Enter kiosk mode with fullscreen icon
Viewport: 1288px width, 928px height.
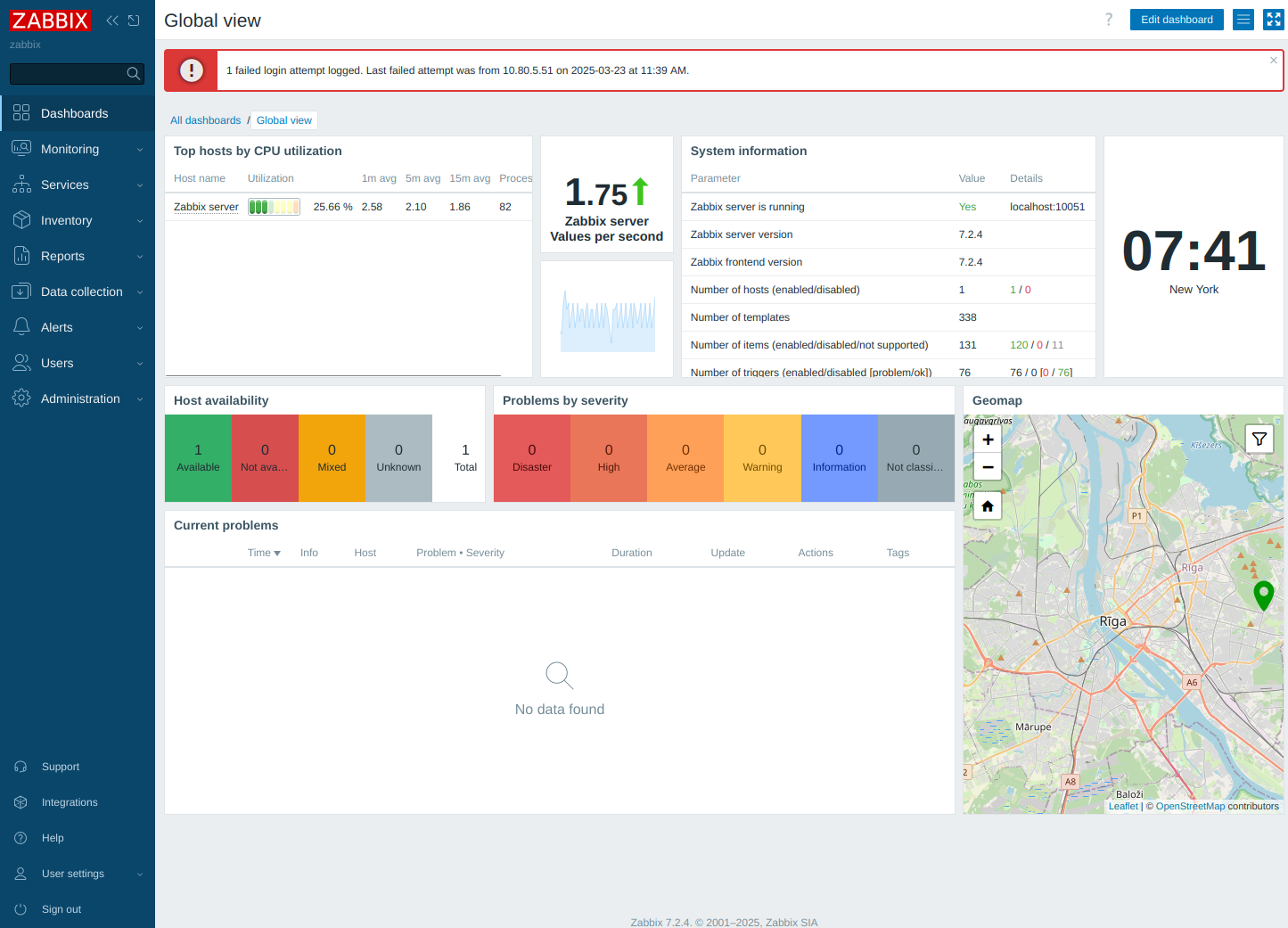pyautogui.click(x=1274, y=20)
